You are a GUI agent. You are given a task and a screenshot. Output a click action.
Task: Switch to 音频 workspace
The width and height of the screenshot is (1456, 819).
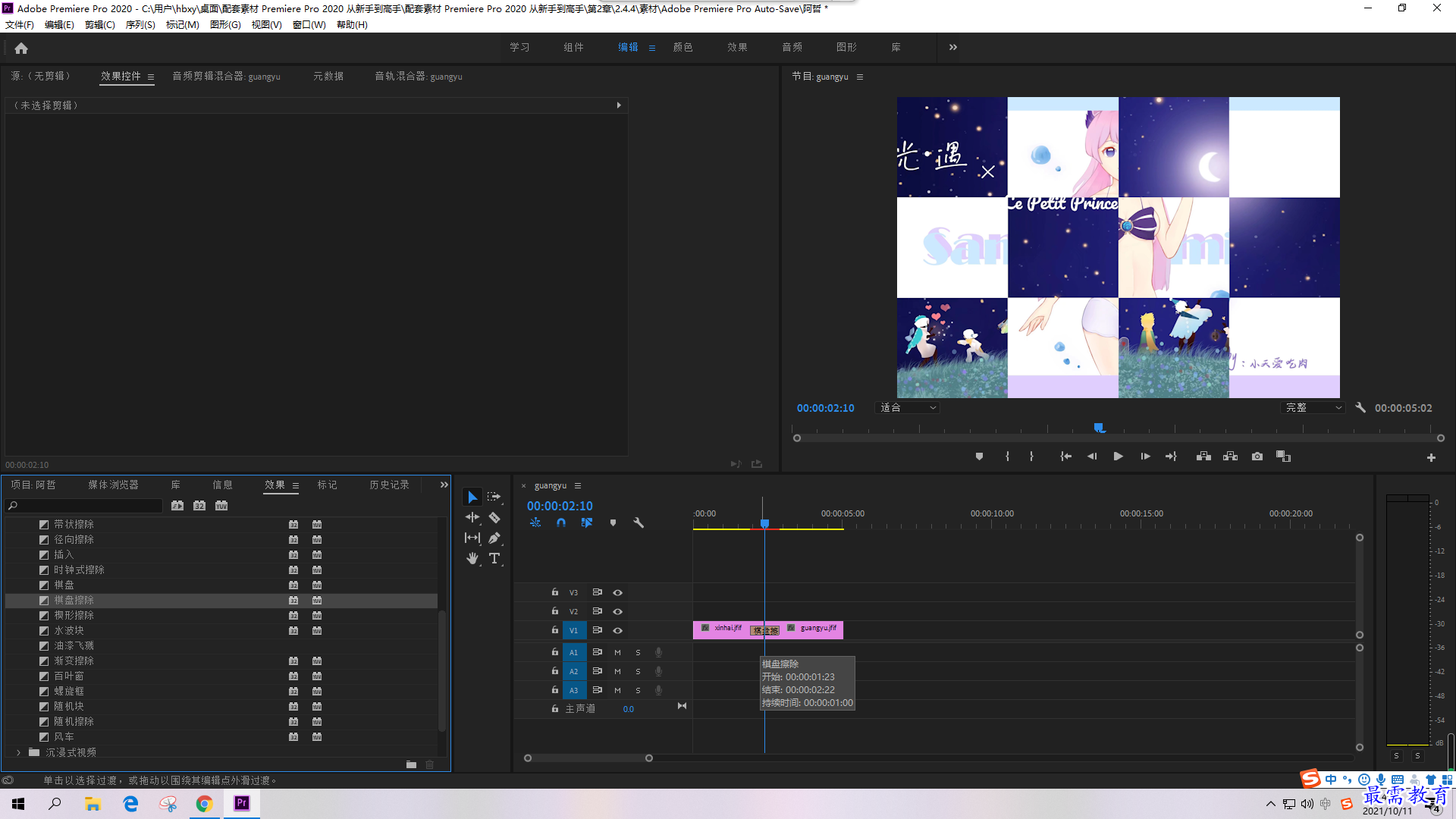point(792,47)
